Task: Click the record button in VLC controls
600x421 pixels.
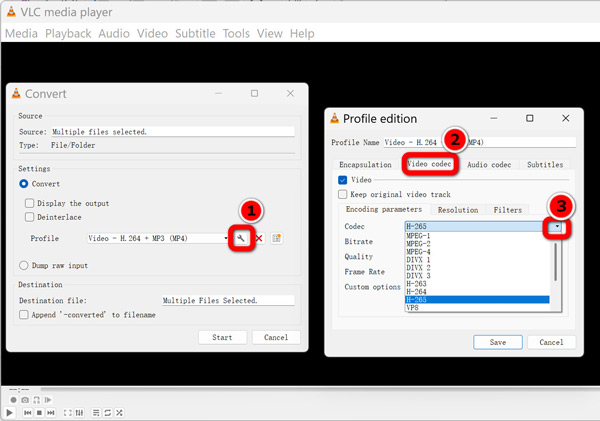Action: pyautogui.click(x=13, y=400)
